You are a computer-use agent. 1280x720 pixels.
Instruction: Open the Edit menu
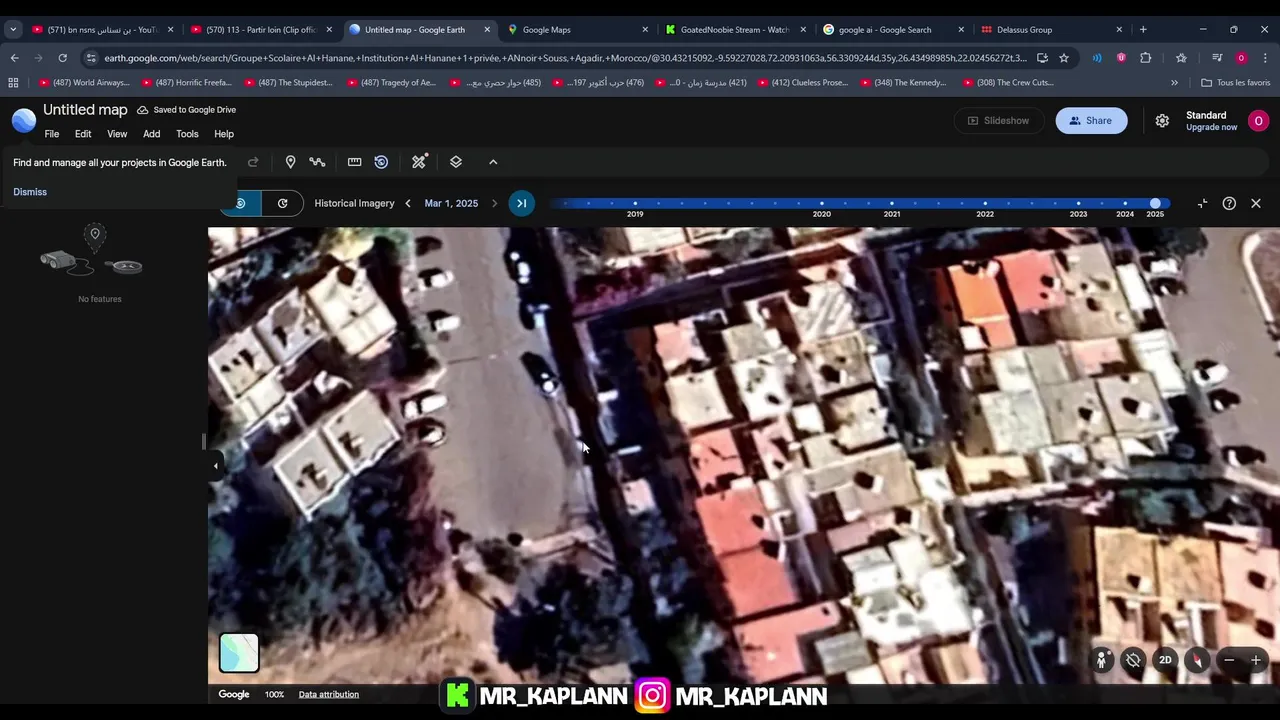point(83,134)
